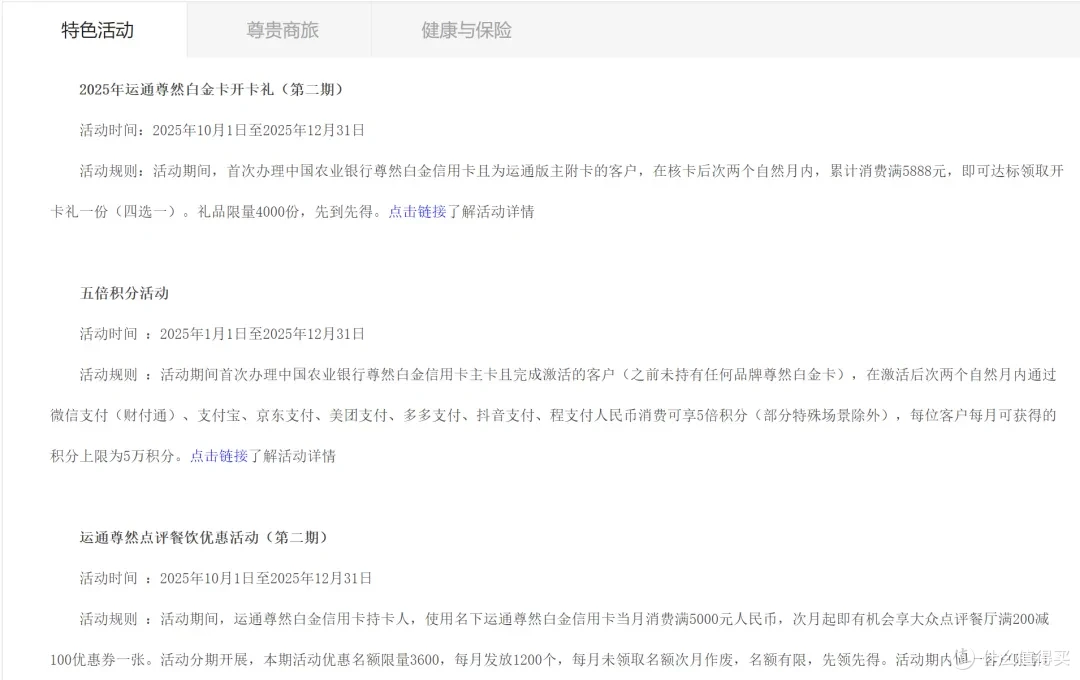Click the paragraph line starting 微信支付（财付通）

click(x=553, y=415)
